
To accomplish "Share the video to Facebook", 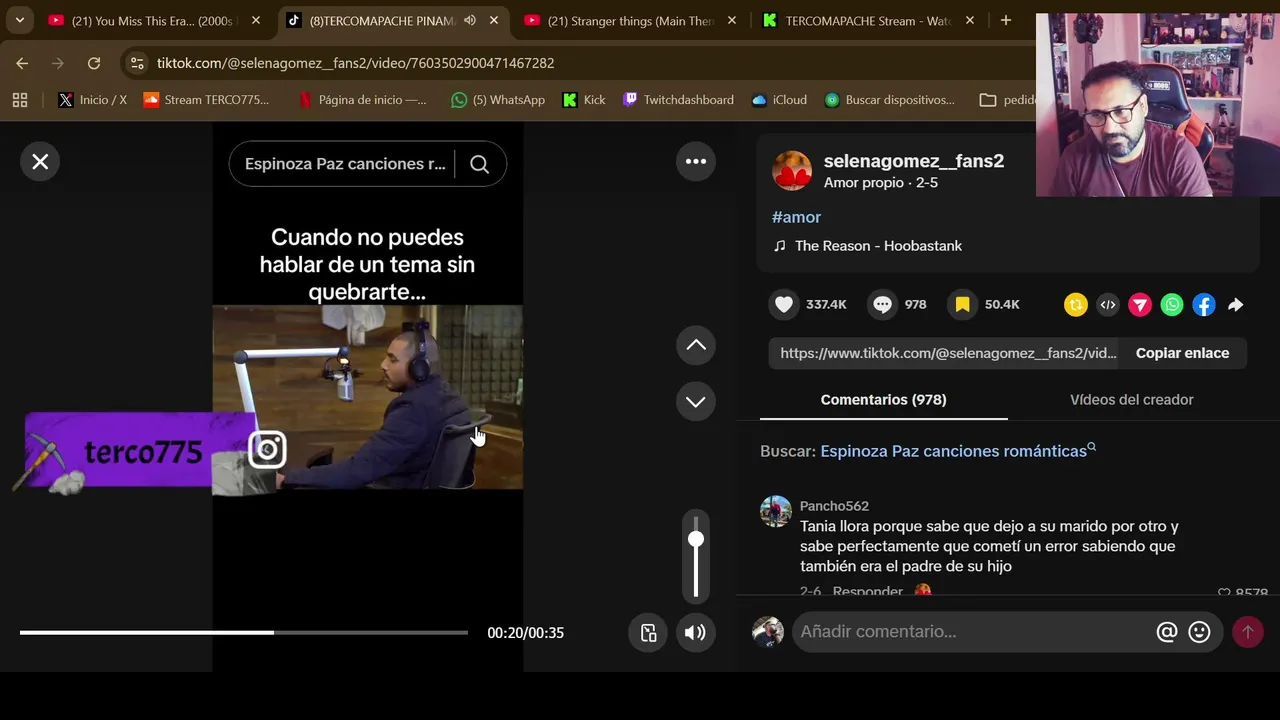I will (1204, 305).
